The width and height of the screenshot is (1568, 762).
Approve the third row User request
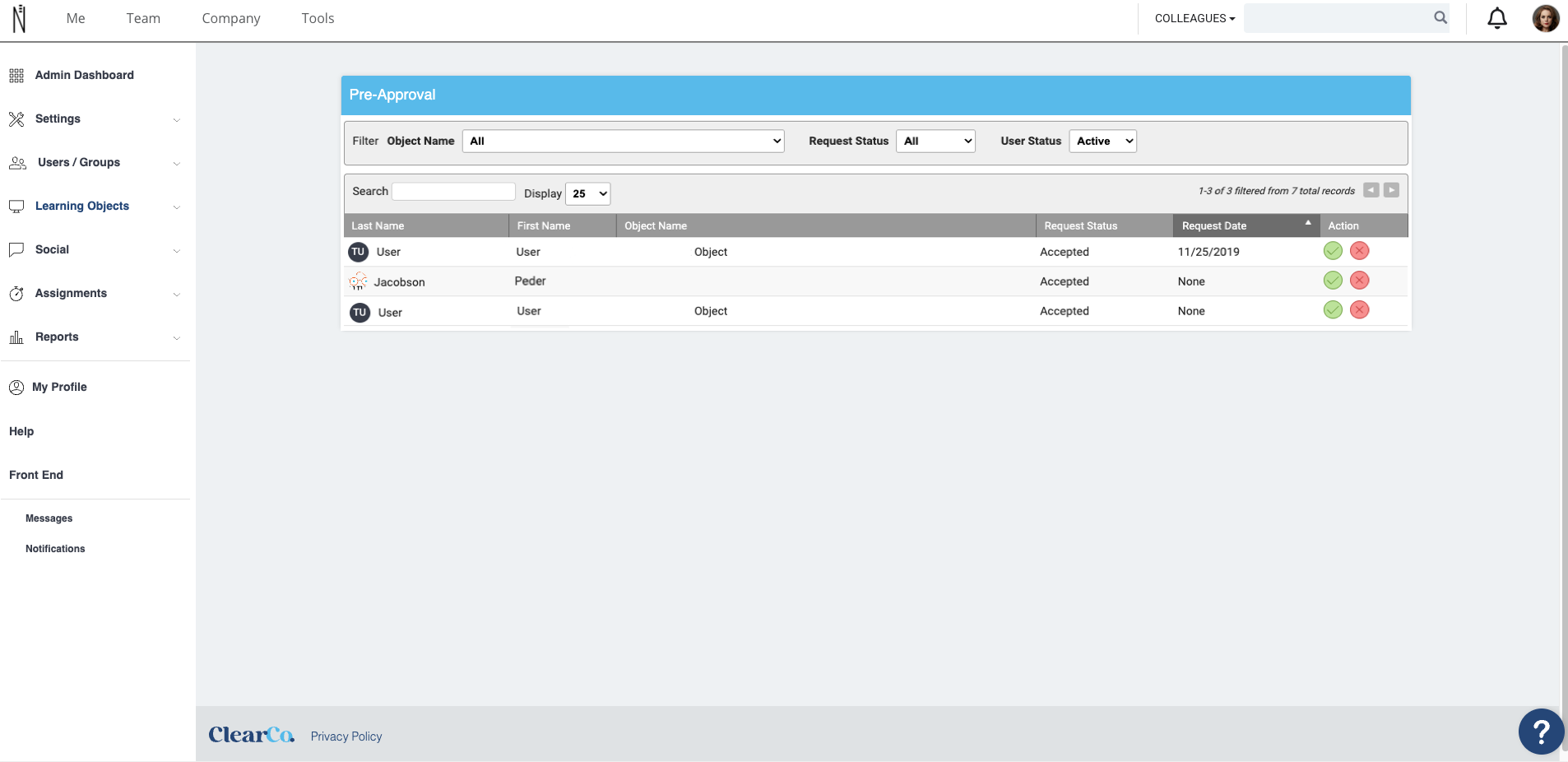(x=1333, y=310)
